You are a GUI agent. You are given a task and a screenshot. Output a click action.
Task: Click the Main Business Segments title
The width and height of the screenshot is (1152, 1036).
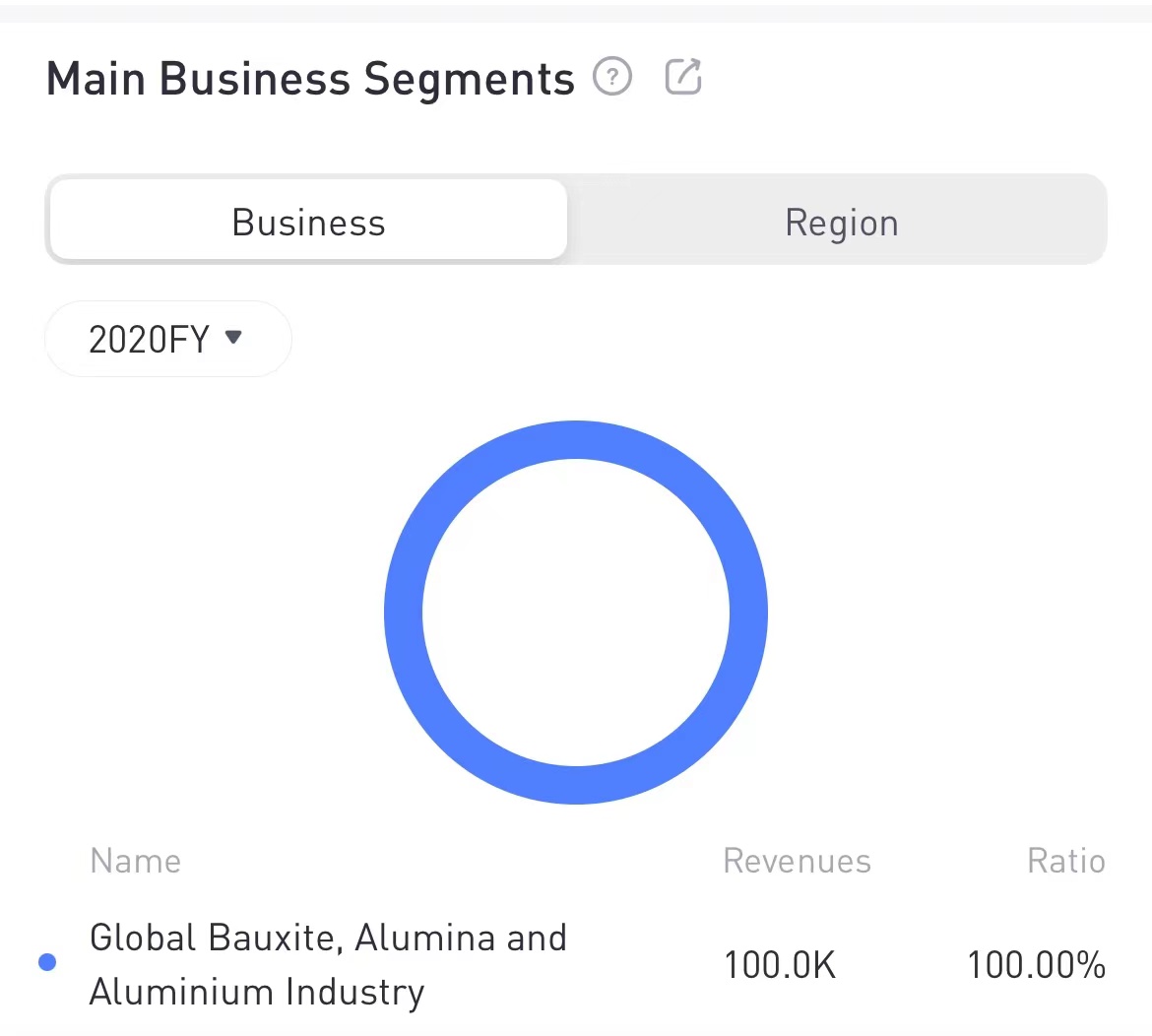[x=310, y=79]
